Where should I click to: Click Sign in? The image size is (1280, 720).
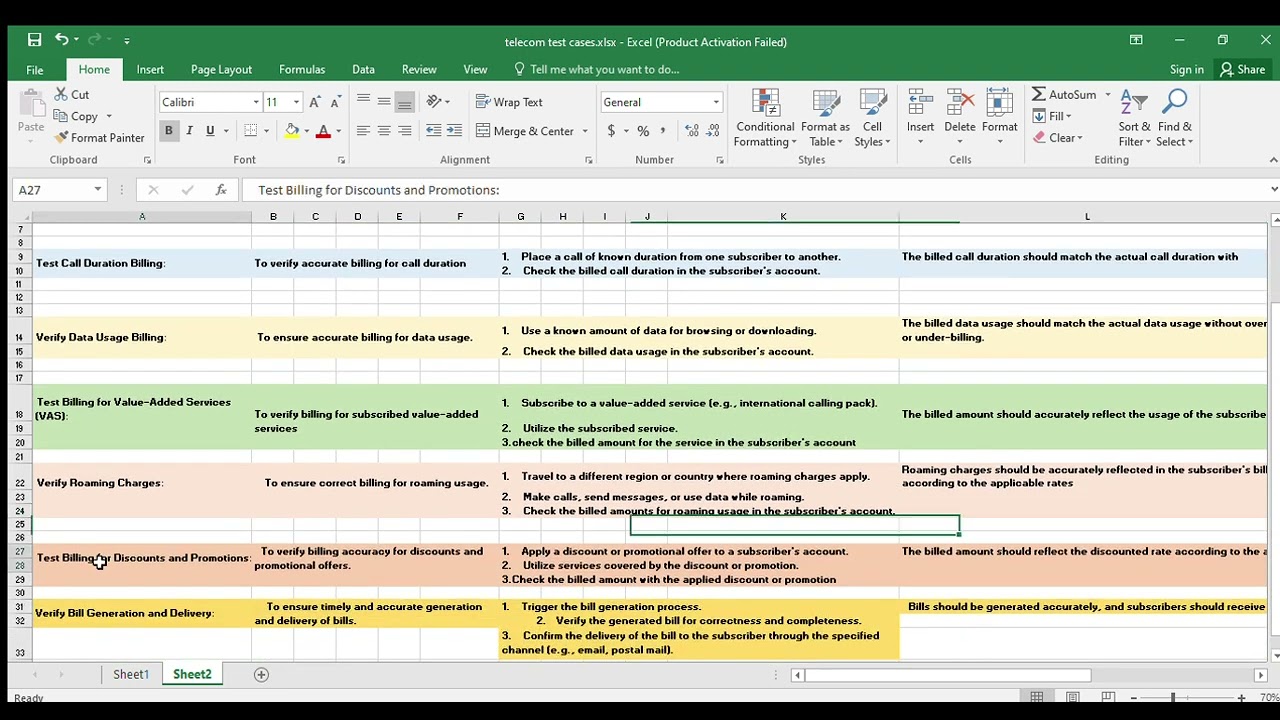(1187, 70)
